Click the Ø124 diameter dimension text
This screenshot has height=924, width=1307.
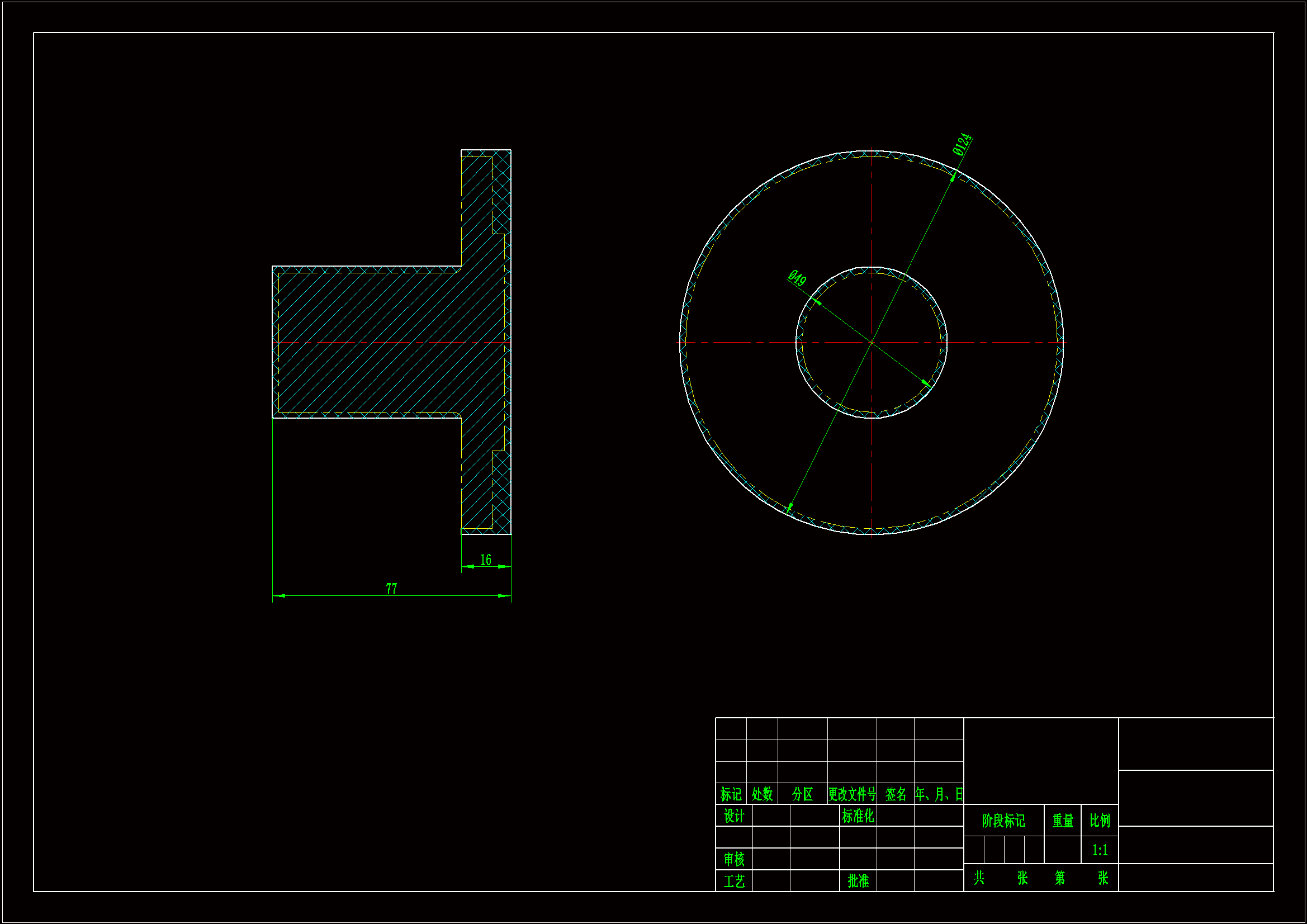click(x=962, y=144)
